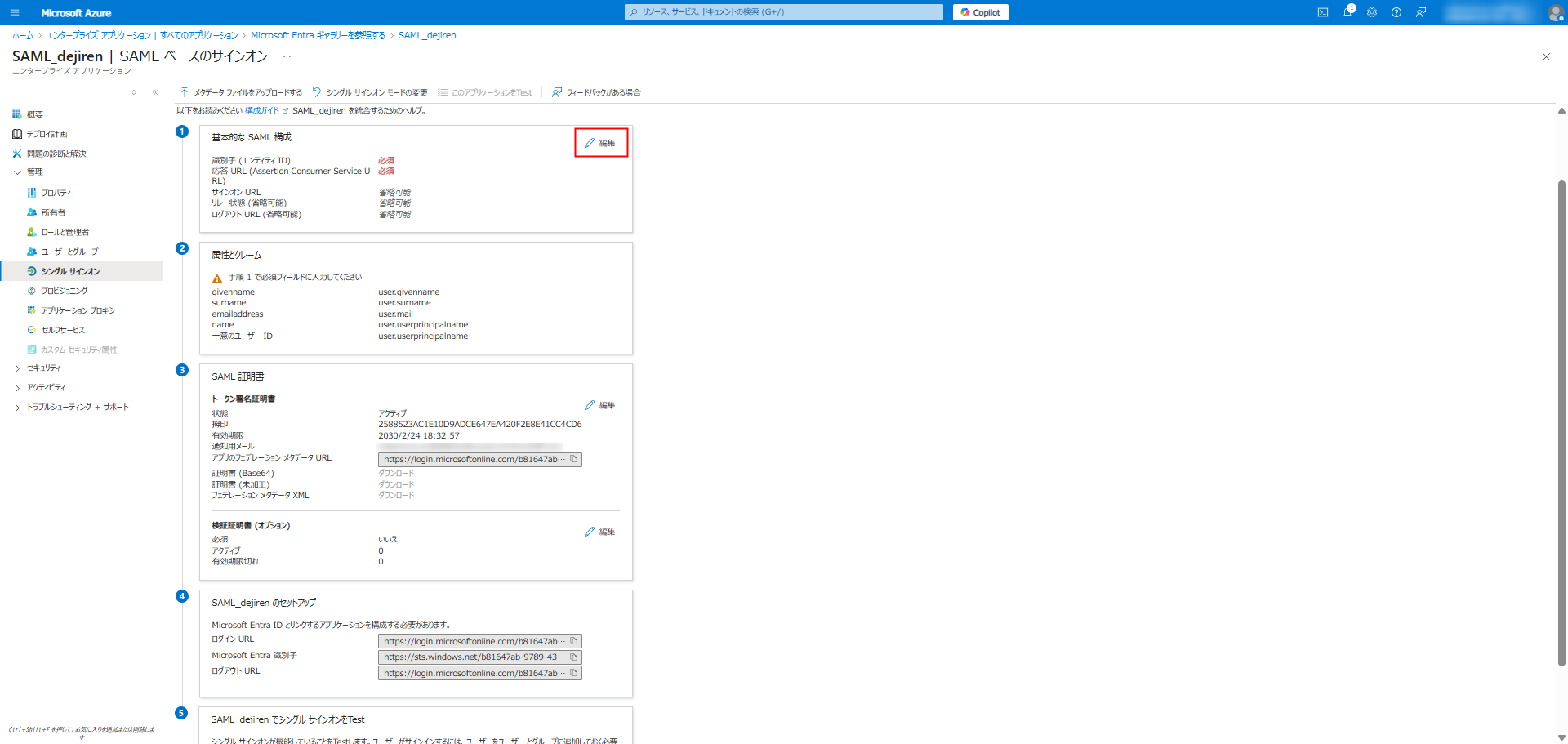The height and width of the screenshot is (744, 1568).
Task: Click the vertical scrollbar thumb
Action: click(x=1561, y=422)
